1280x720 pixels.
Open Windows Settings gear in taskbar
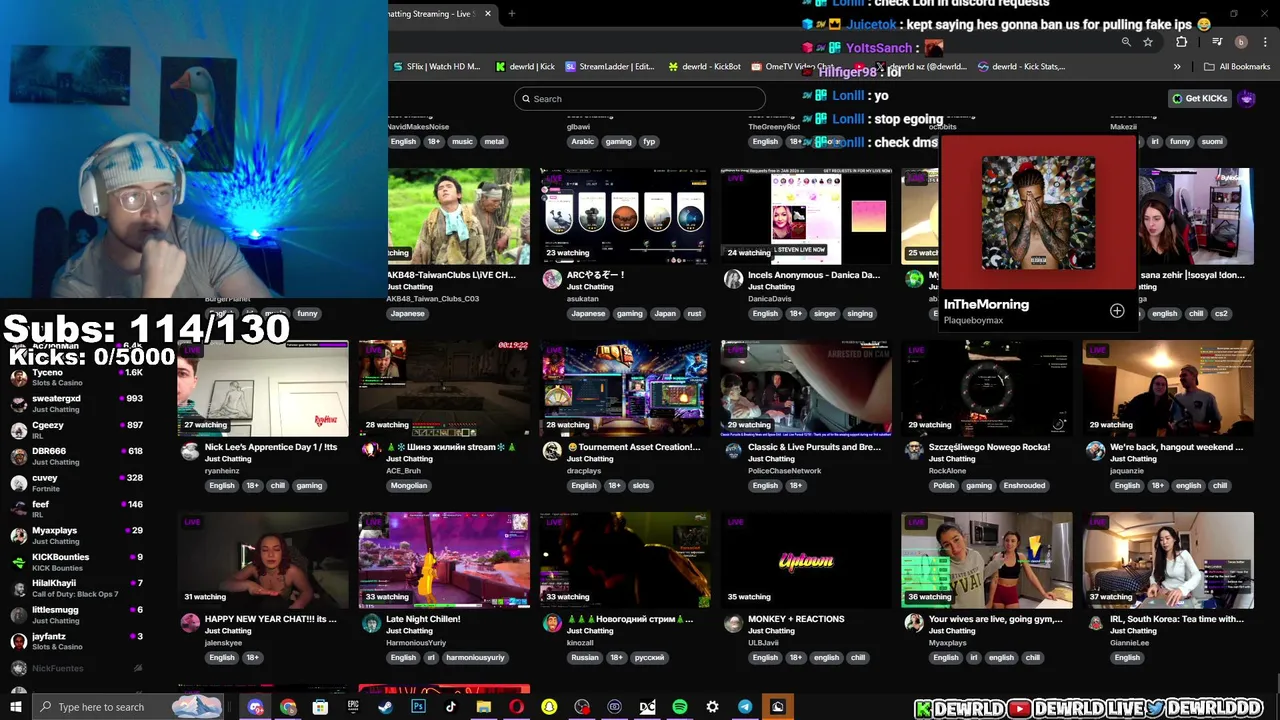tap(712, 707)
